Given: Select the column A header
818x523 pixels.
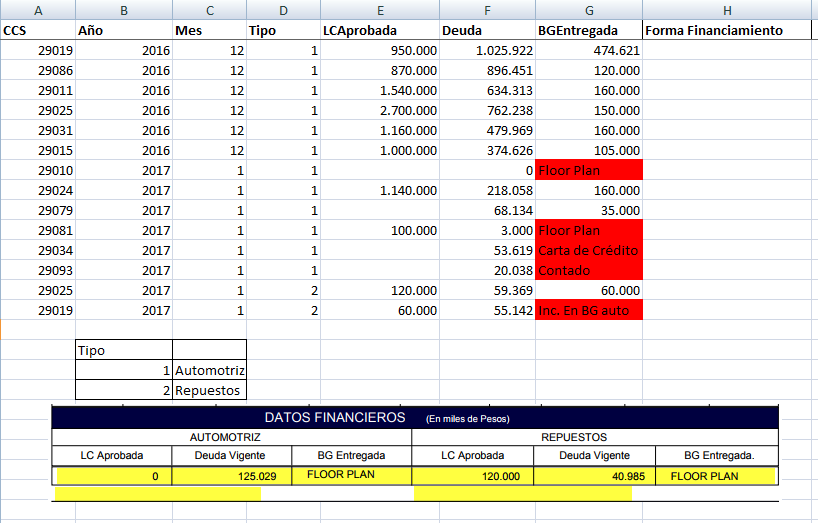Looking at the screenshot, I should coord(38,10).
